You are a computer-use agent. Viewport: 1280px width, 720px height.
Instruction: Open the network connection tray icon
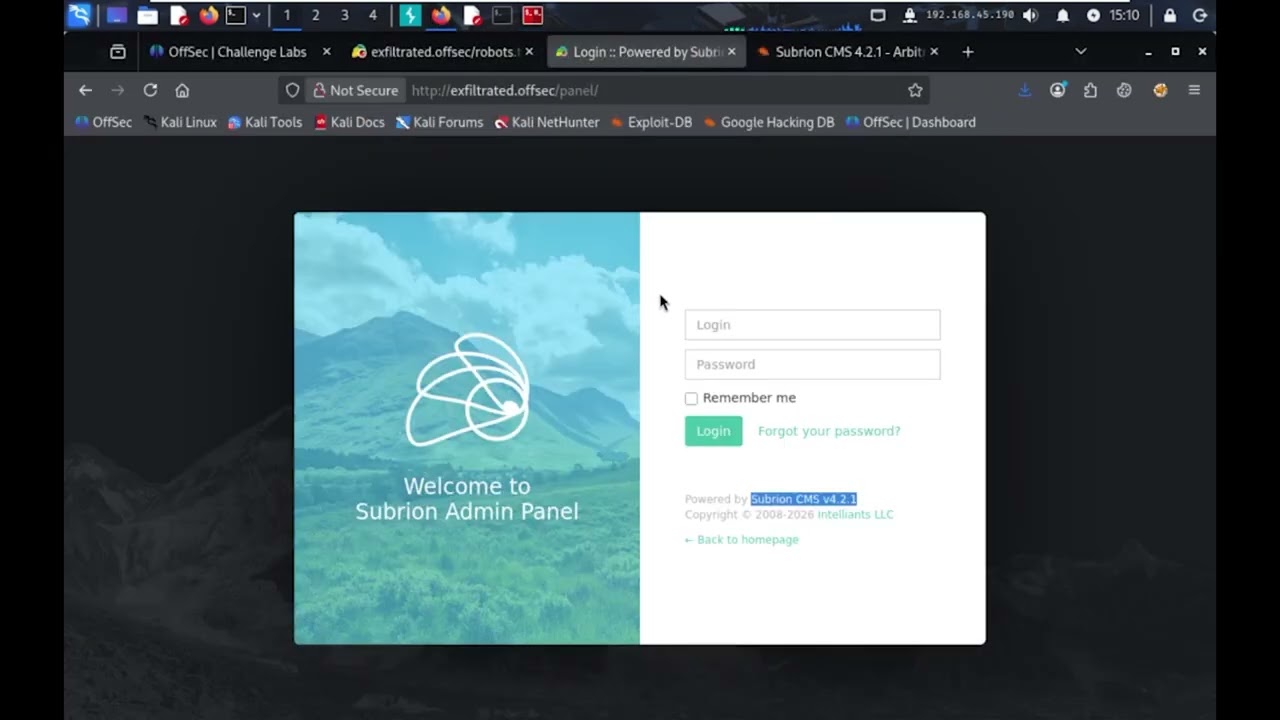point(910,15)
